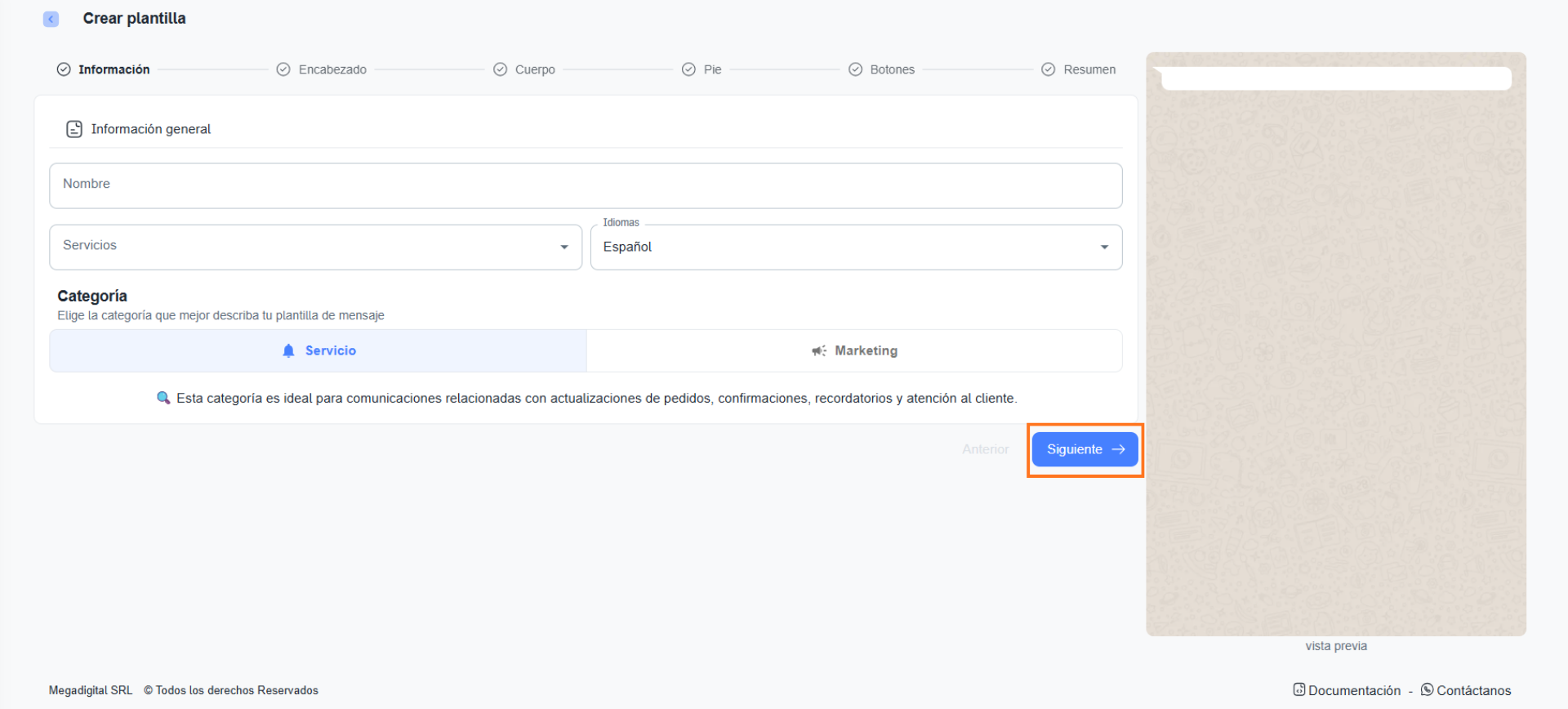
Task: Select the Servicio category option
Action: pos(318,350)
